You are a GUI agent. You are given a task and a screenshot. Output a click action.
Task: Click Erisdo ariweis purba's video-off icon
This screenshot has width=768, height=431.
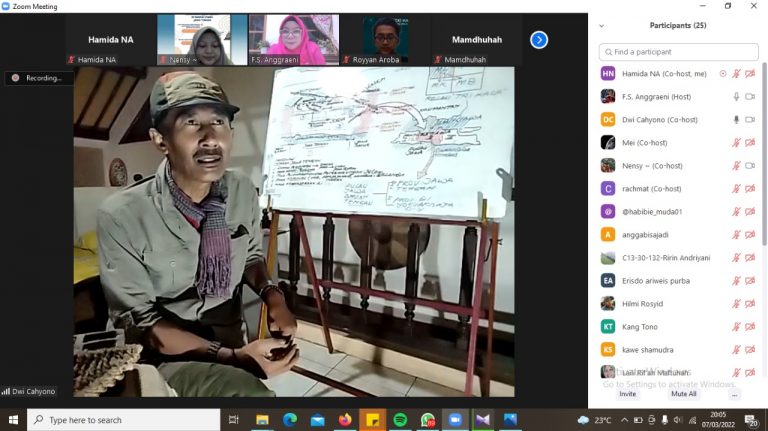[750, 281]
